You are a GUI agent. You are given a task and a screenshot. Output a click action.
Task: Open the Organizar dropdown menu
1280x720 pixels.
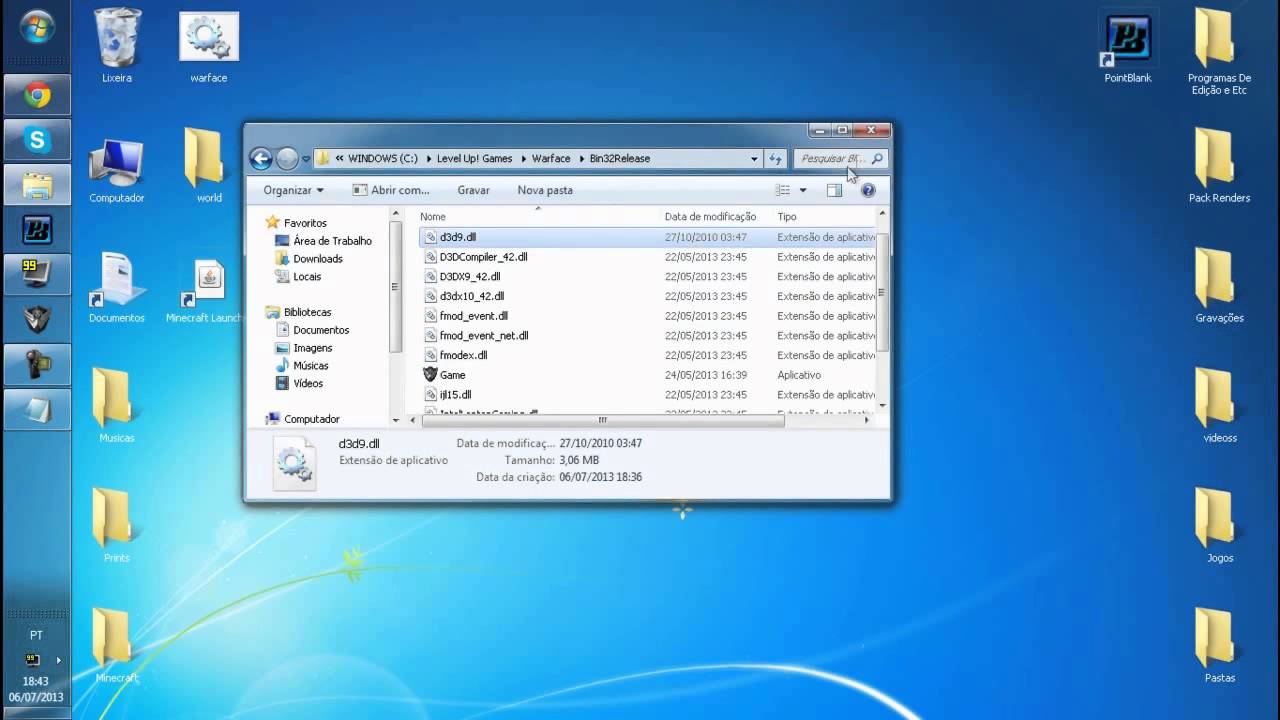(293, 190)
